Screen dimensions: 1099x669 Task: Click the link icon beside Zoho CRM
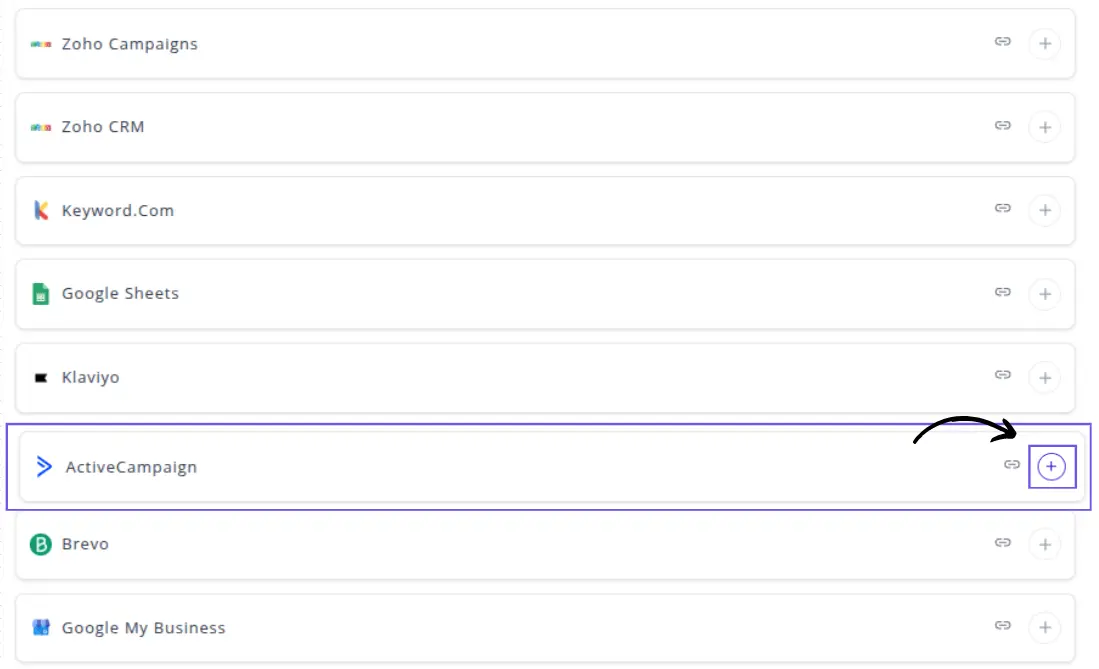[1002, 126]
